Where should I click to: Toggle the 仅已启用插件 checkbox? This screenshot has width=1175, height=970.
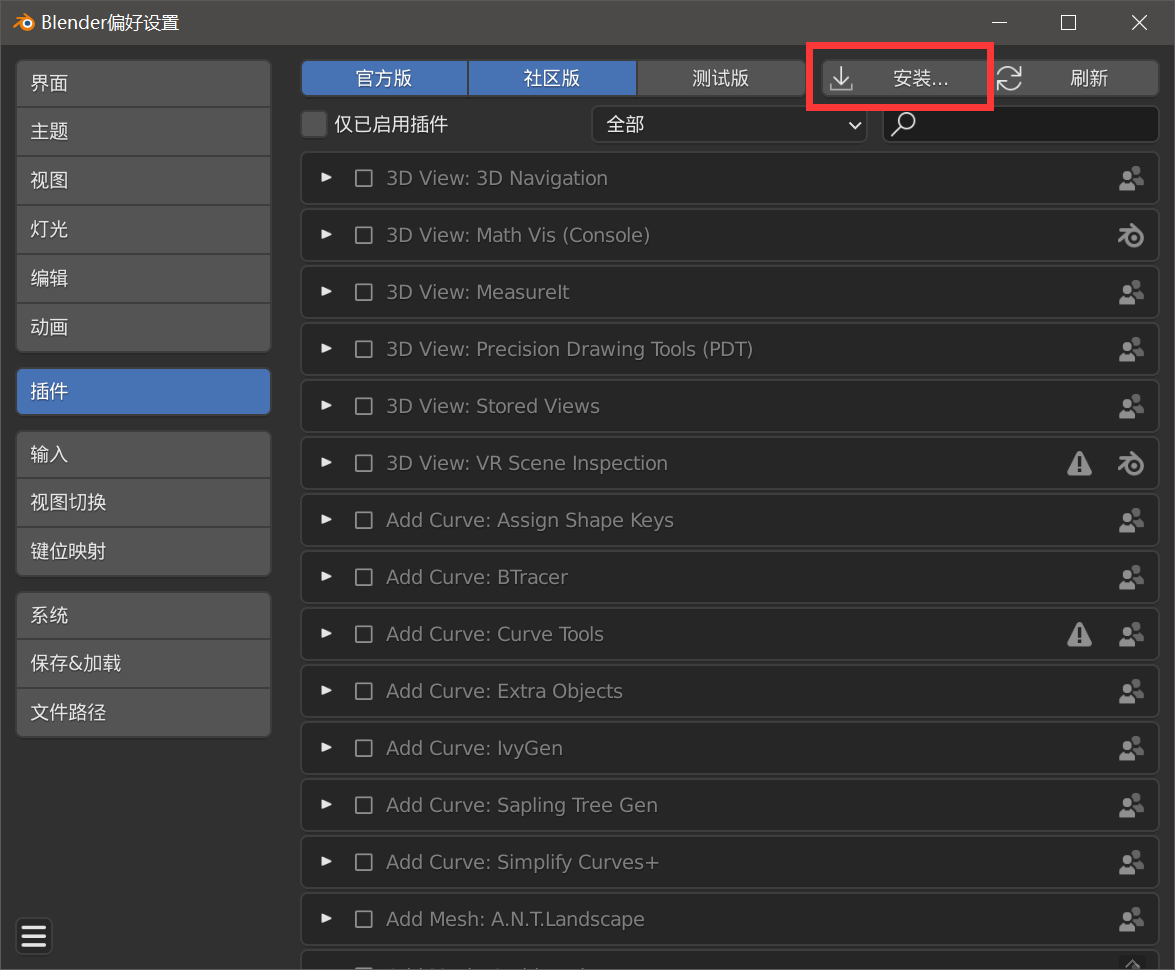pyautogui.click(x=314, y=124)
